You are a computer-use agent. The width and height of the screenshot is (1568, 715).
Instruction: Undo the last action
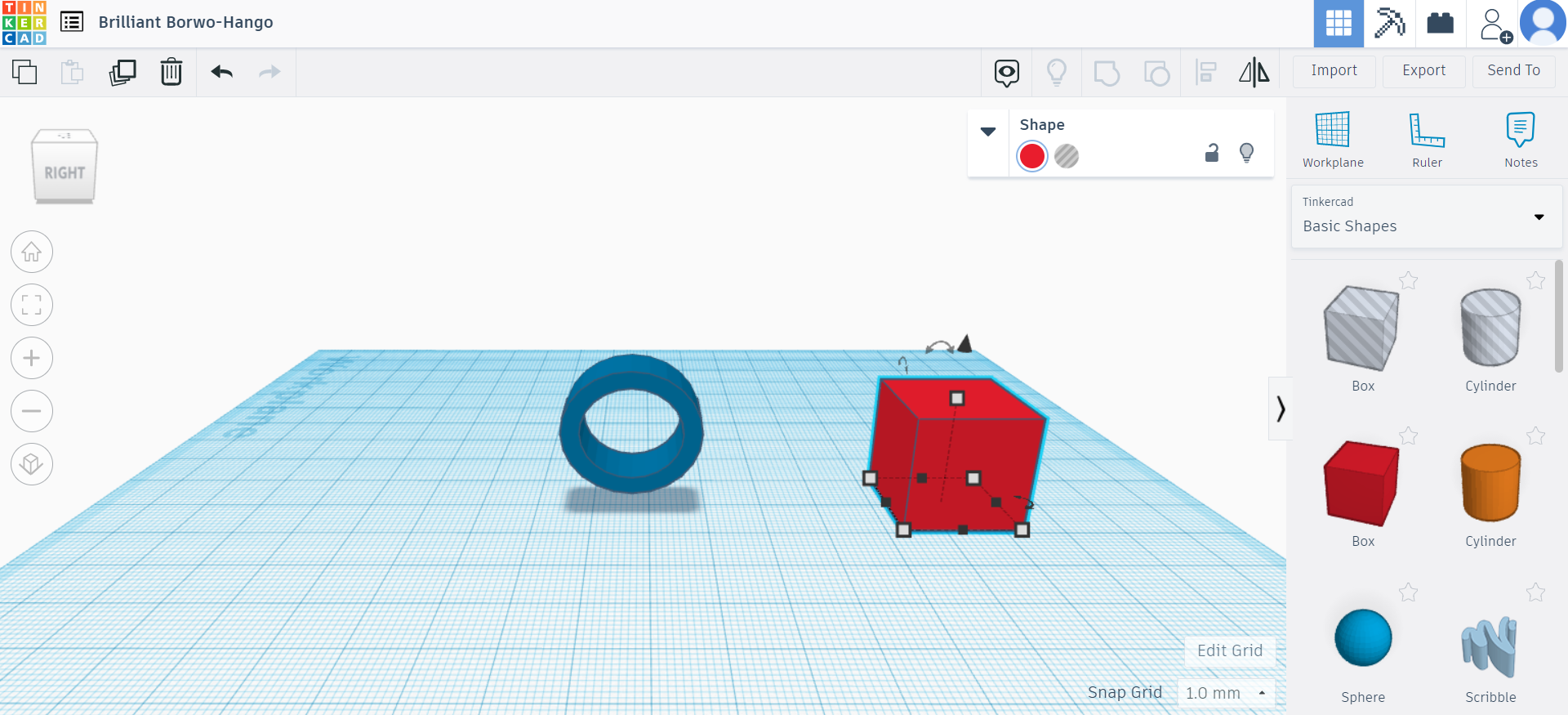point(222,72)
